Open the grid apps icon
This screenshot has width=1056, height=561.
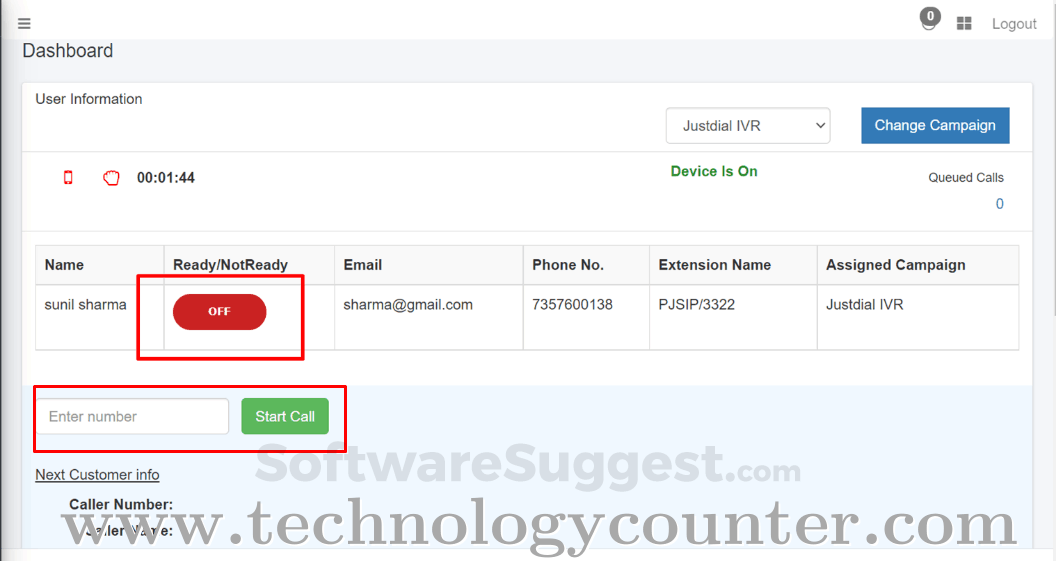click(x=964, y=24)
